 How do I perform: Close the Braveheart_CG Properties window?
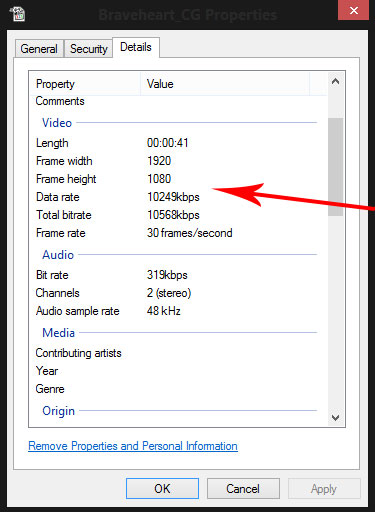(x=354, y=10)
